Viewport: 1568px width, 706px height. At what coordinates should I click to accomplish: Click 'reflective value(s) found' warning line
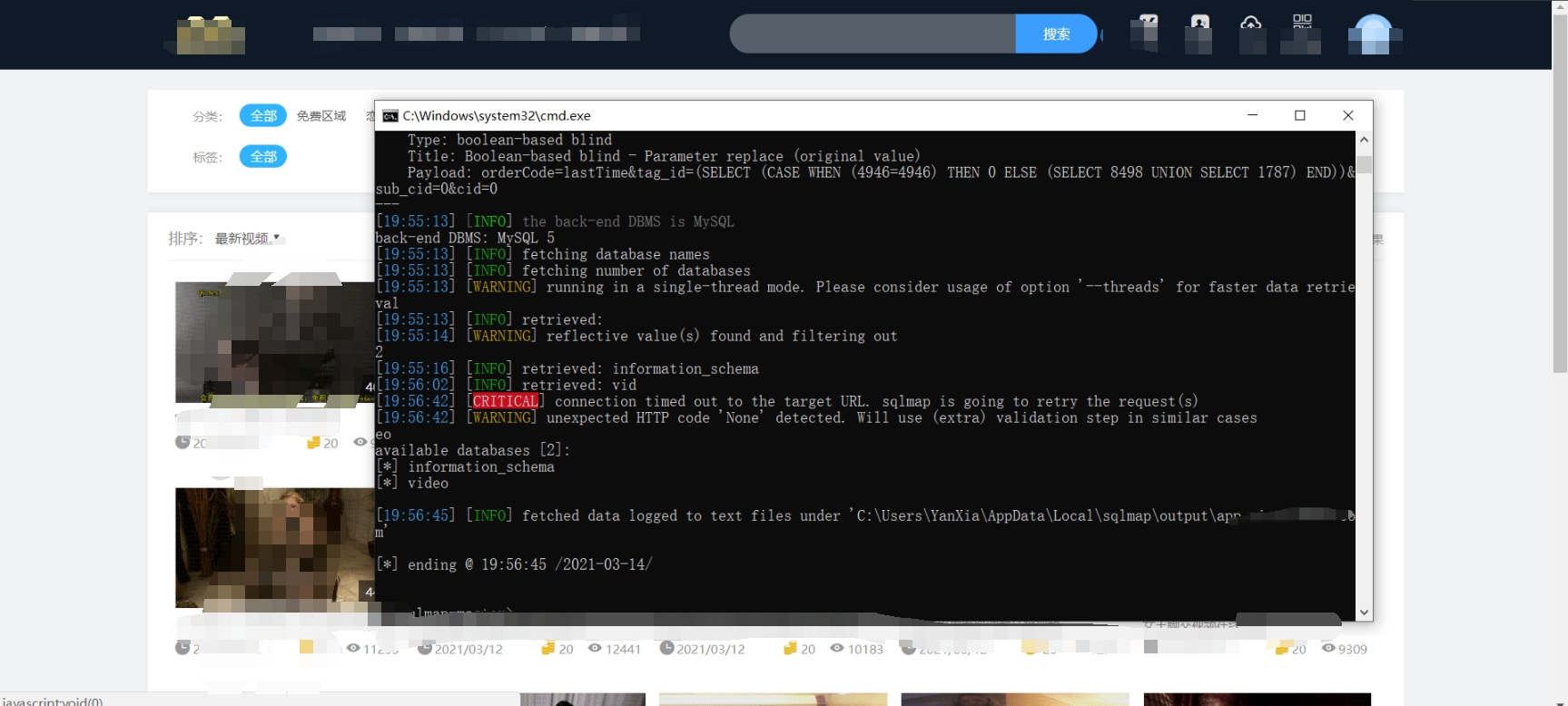tap(636, 336)
